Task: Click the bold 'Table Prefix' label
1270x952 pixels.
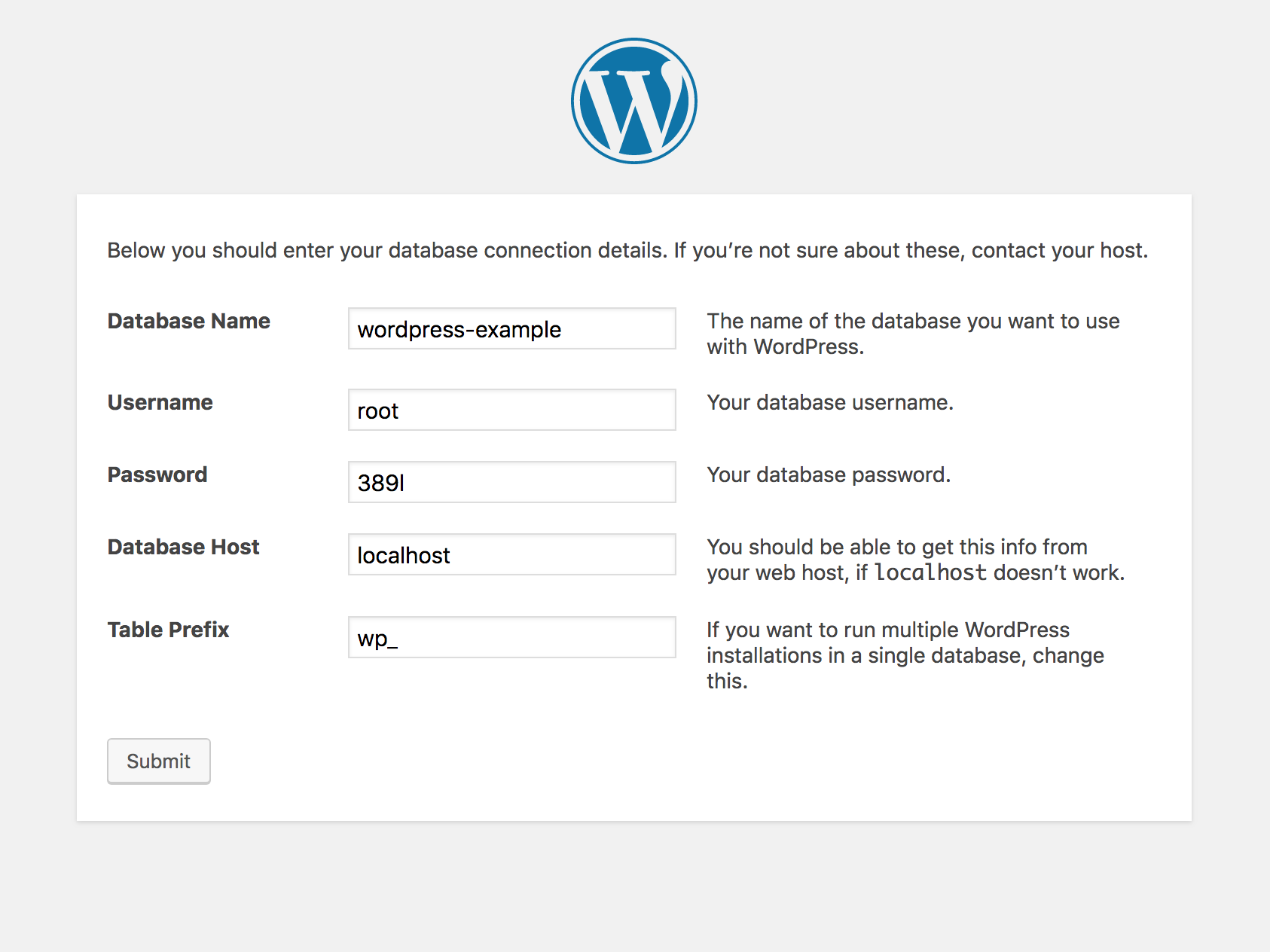Action: click(x=168, y=630)
